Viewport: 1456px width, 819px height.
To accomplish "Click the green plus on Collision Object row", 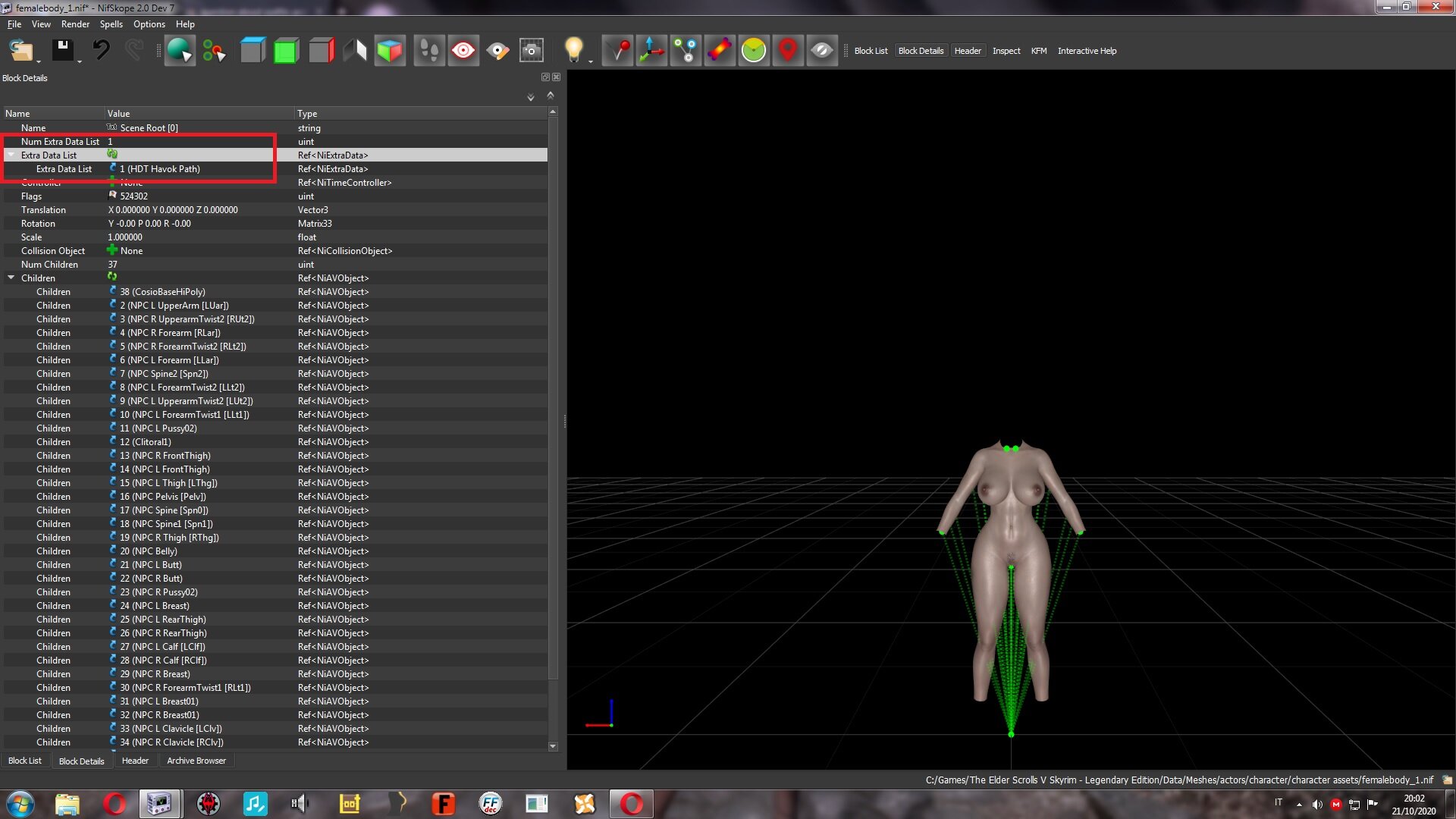I will [112, 250].
